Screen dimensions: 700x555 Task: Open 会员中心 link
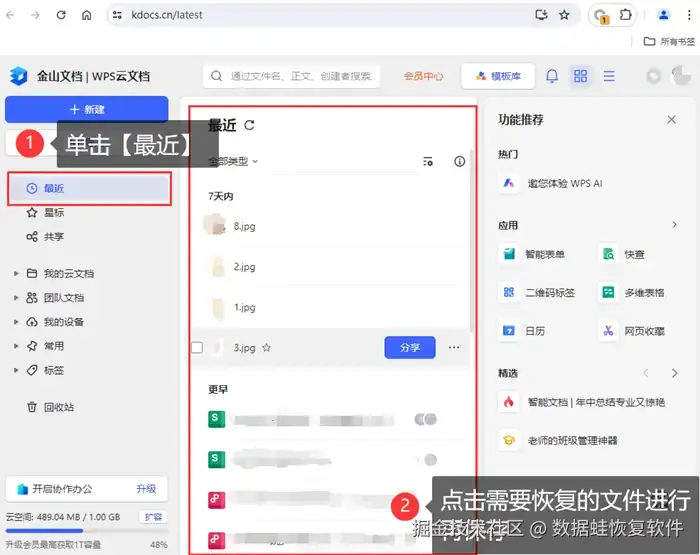(x=424, y=76)
